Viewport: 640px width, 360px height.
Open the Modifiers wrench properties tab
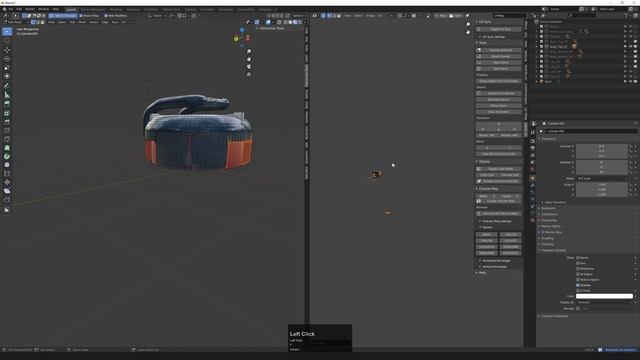point(533,186)
